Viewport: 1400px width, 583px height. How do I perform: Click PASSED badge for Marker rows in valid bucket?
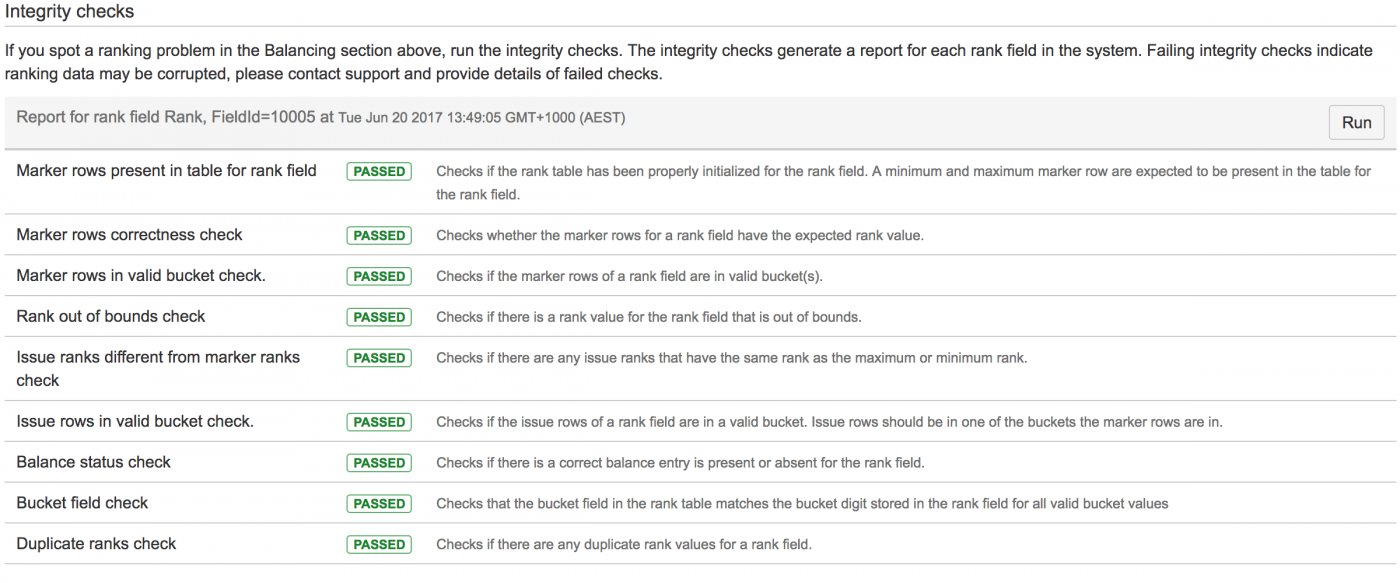pyautogui.click(x=379, y=277)
